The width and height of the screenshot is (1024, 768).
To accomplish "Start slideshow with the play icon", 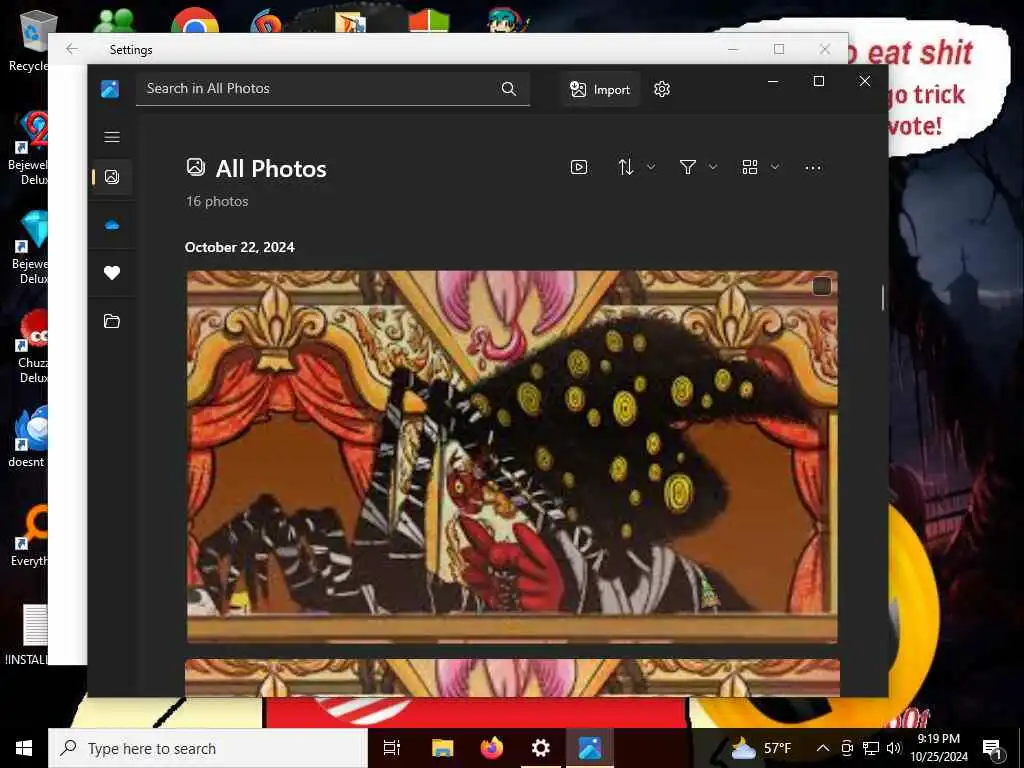I will (579, 167).
